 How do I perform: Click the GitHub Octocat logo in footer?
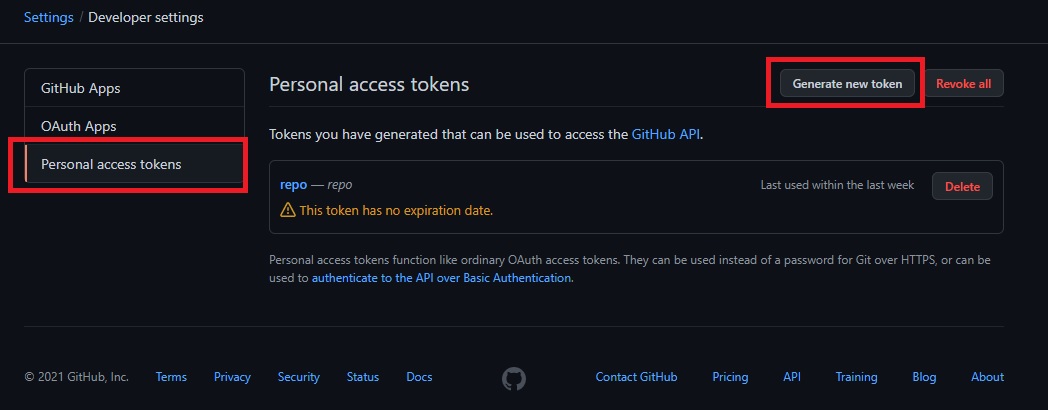pyautogui.click(x=513, y=379)
